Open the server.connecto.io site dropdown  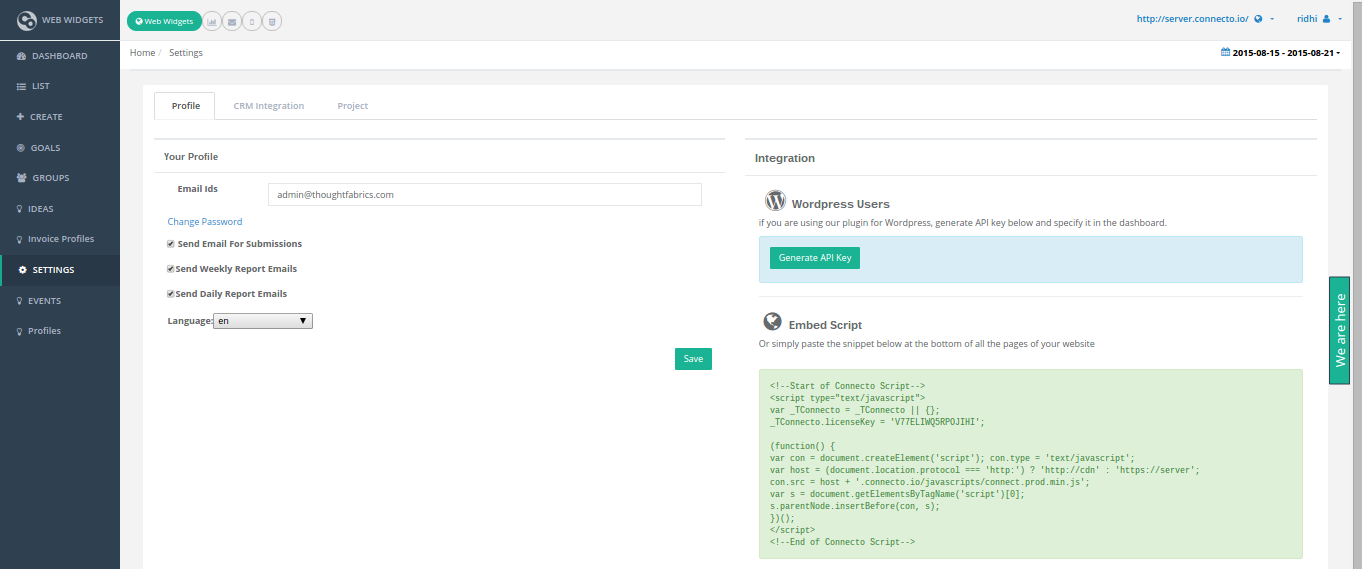[1205, 19]
